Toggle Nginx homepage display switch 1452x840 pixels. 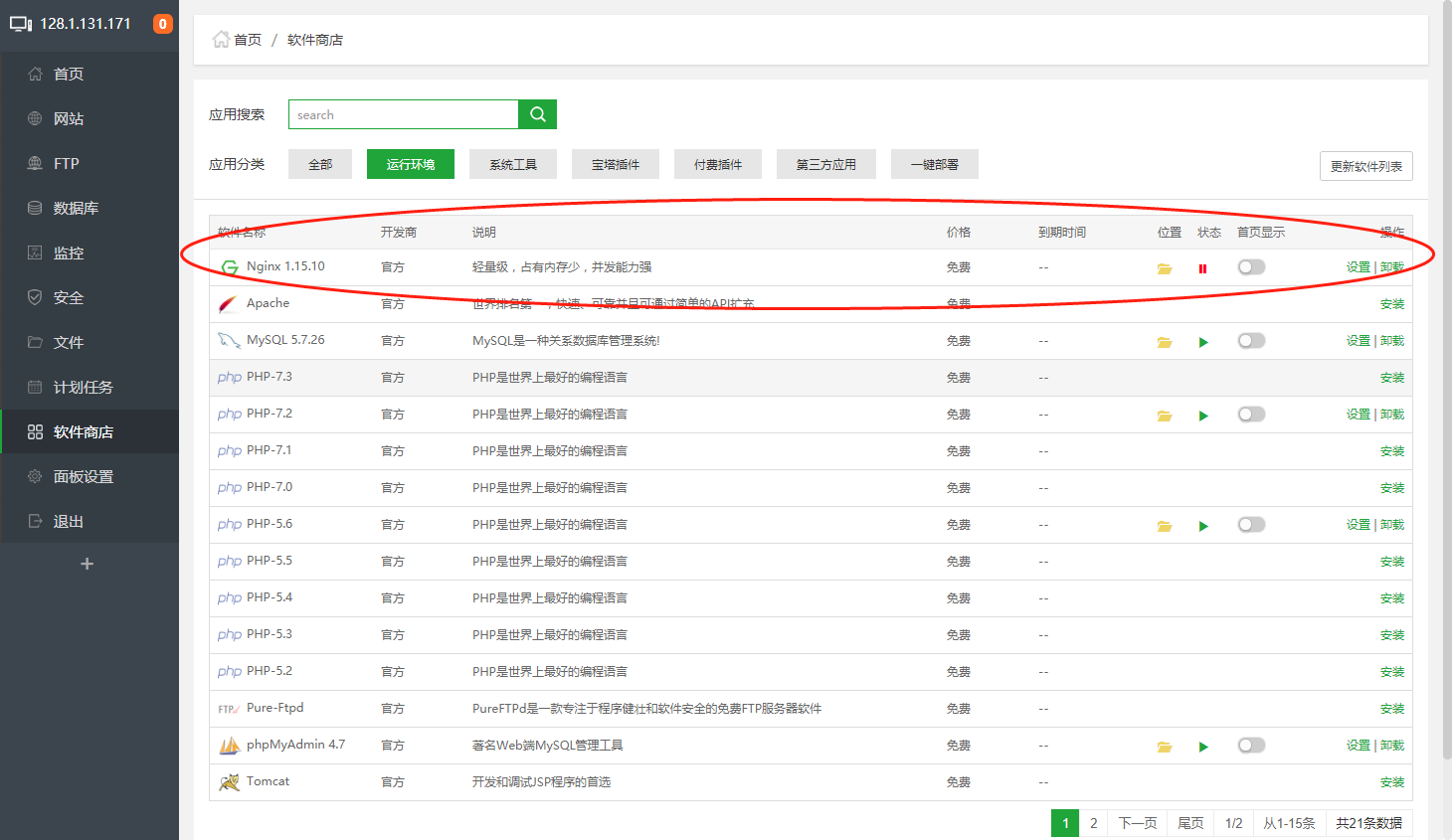tap(1251, 266)
